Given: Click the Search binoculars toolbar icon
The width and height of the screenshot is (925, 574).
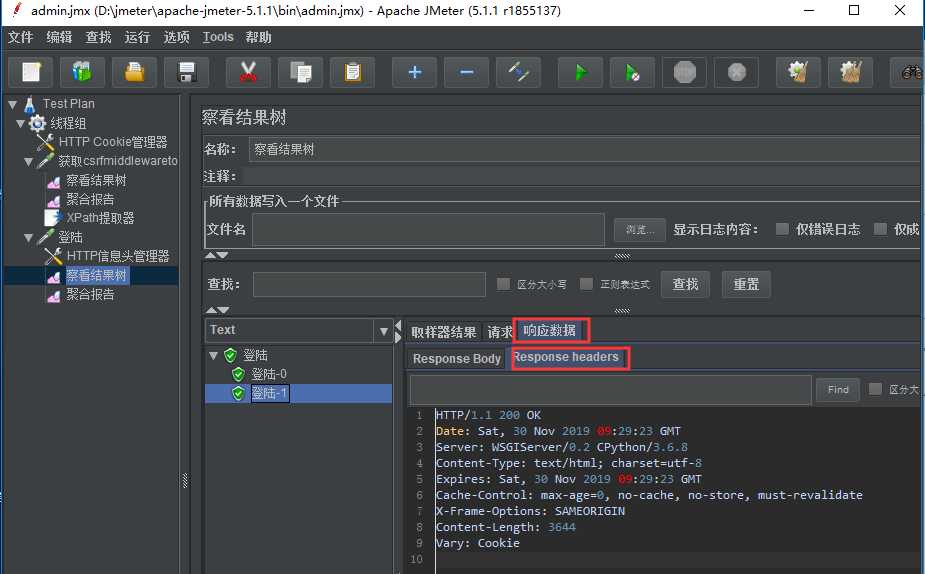Looking at the screenshot, I should click(x=908, y=73).
